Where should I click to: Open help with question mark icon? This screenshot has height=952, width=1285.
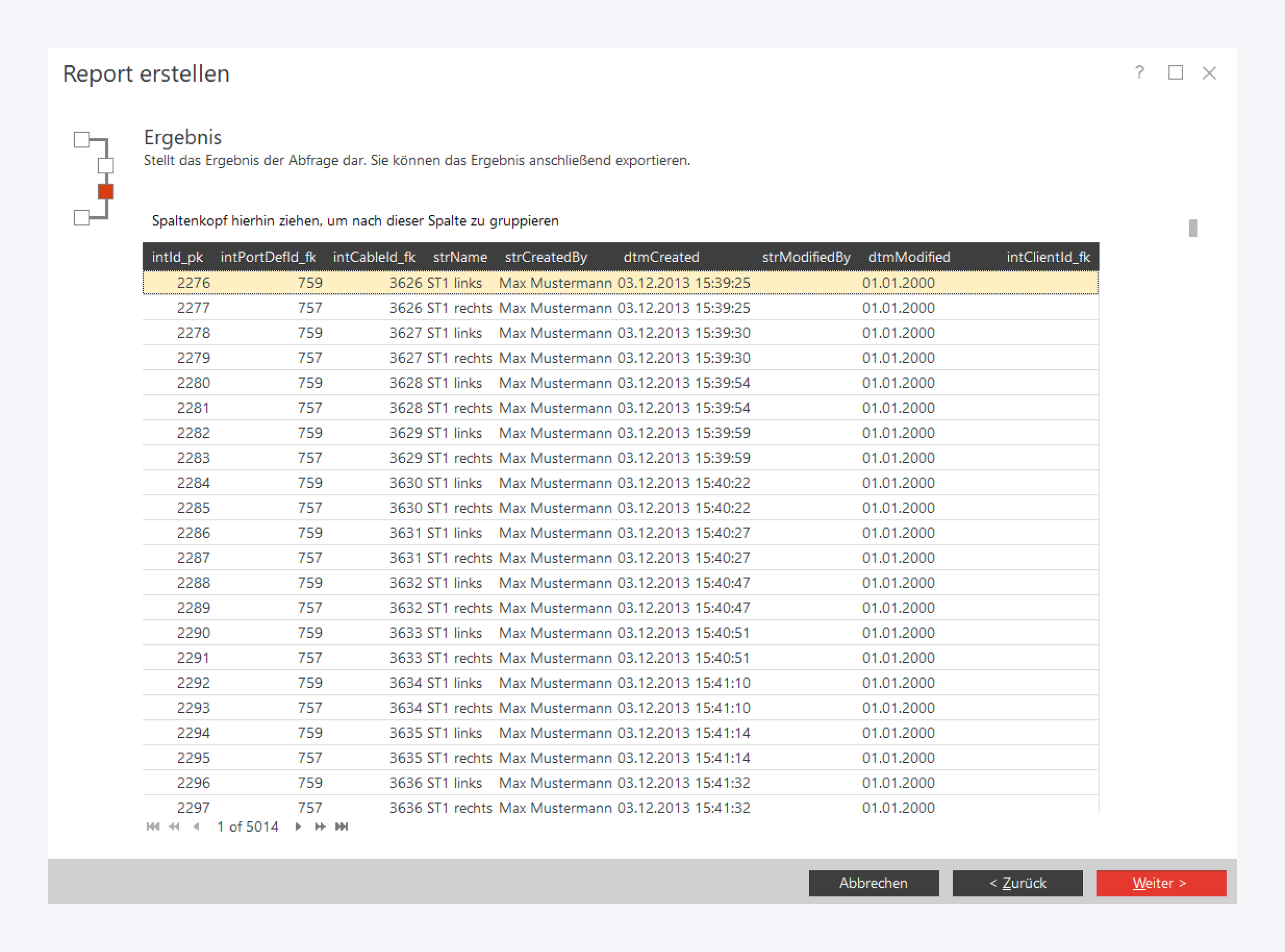click(x=1139, y=72)
